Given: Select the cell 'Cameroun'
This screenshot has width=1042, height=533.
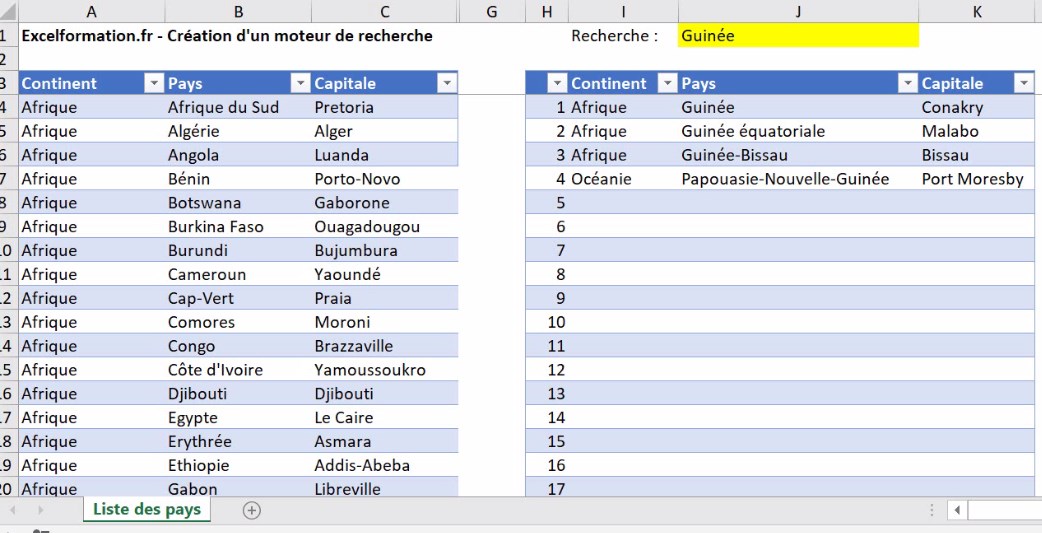Looking at the screenshot, I should [x=238, y=274].
